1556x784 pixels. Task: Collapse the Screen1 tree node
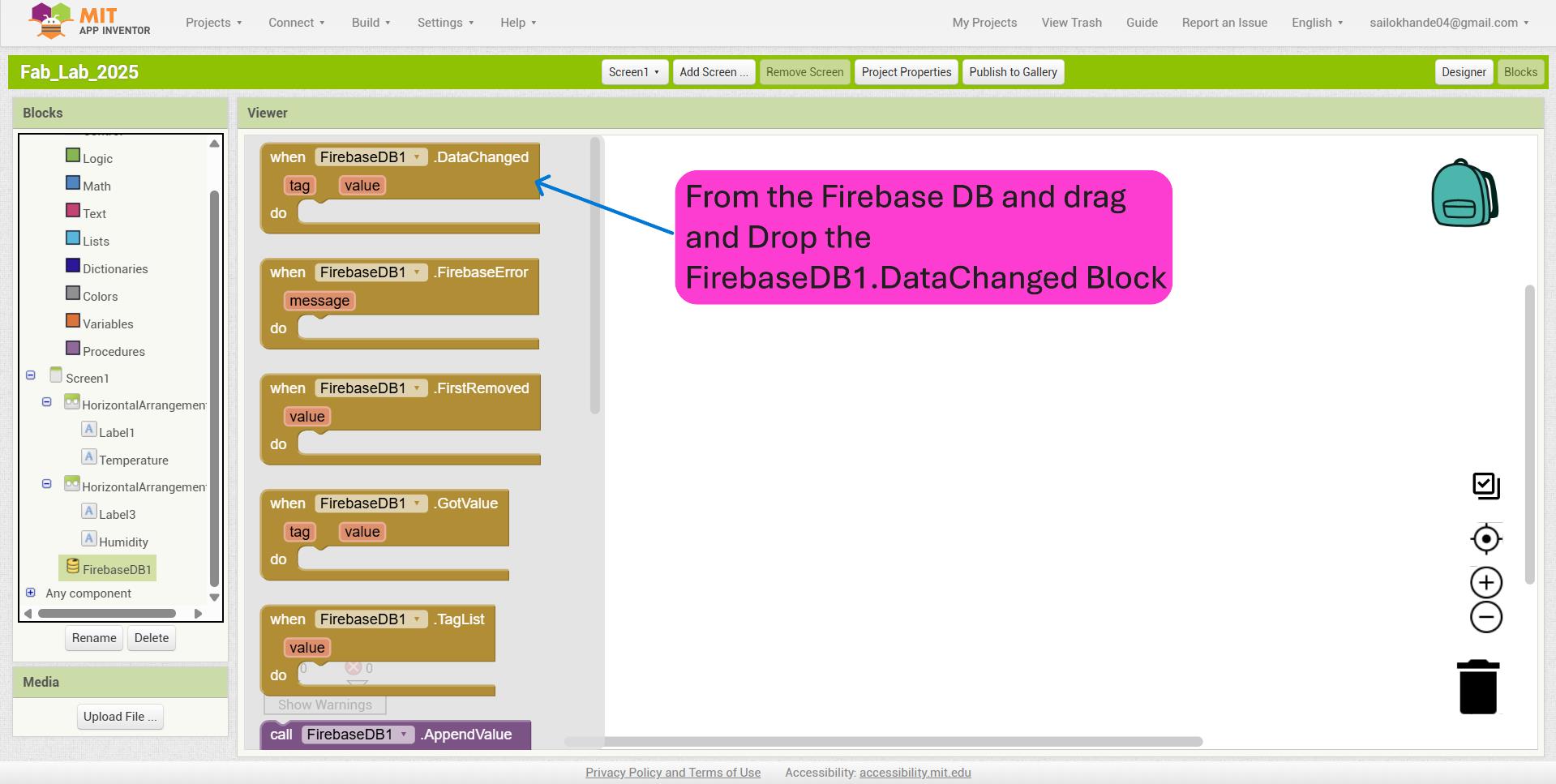31,375
